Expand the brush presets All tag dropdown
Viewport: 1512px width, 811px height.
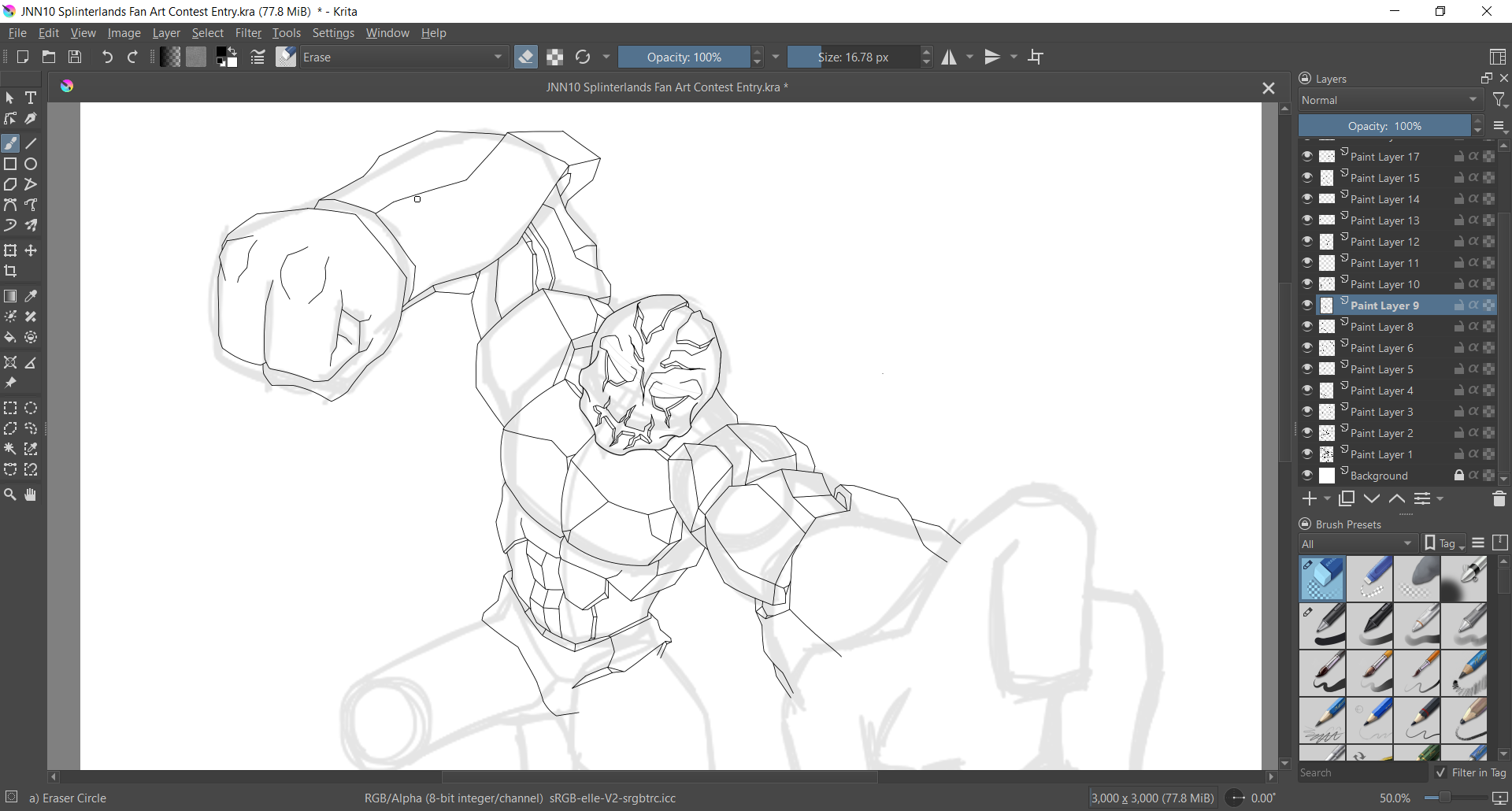click(x=1358, y=544)
